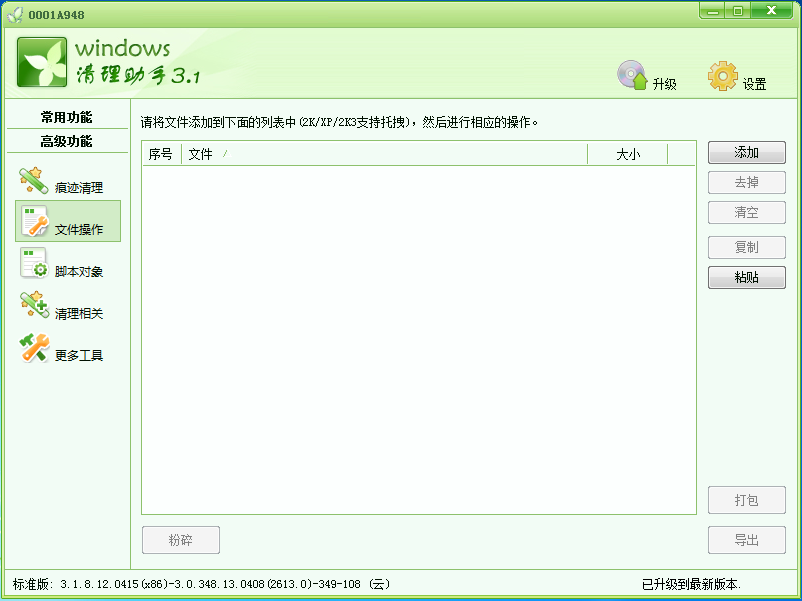Click the 粉碎 (shred) button
Image resolution: width=802 pixels, height=601 pixels.
click(180, 539)
